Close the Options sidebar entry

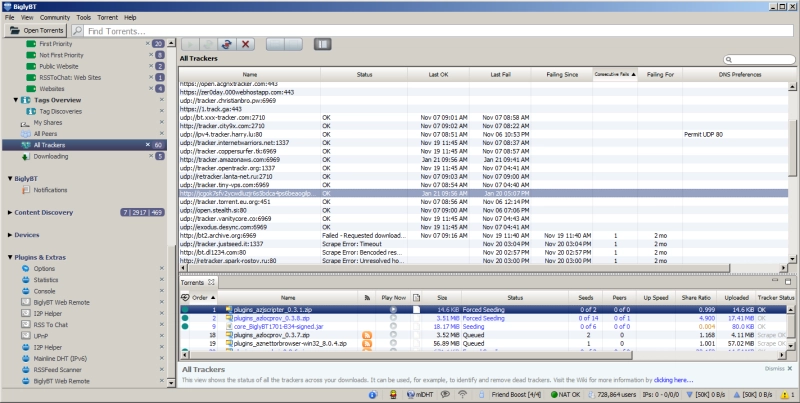tap(162, 268)
